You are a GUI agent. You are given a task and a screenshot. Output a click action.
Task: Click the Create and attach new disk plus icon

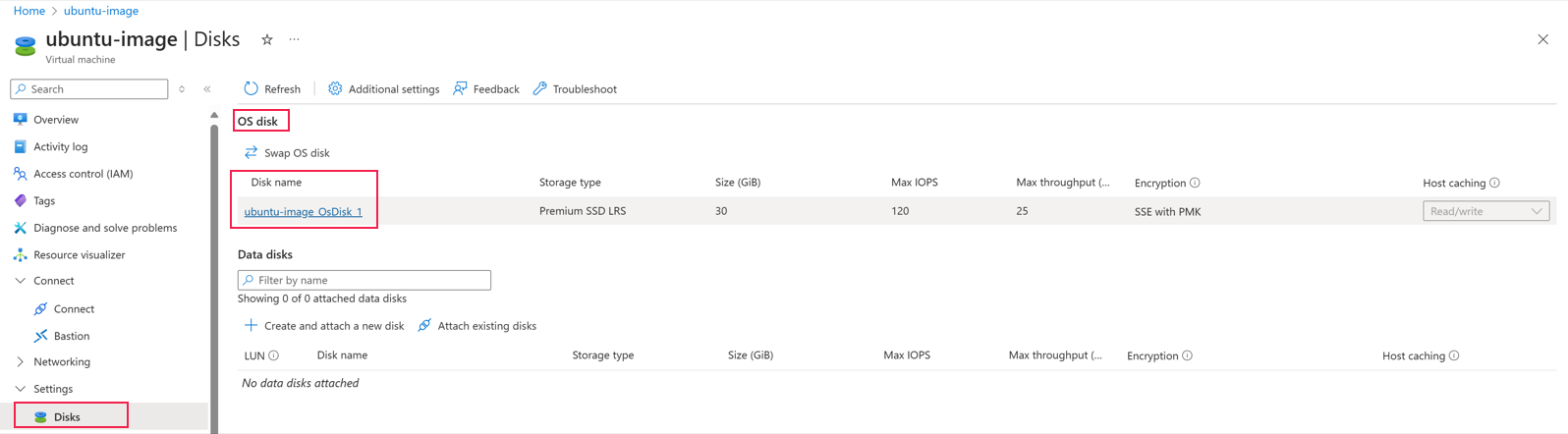click(x=251, y=325)
